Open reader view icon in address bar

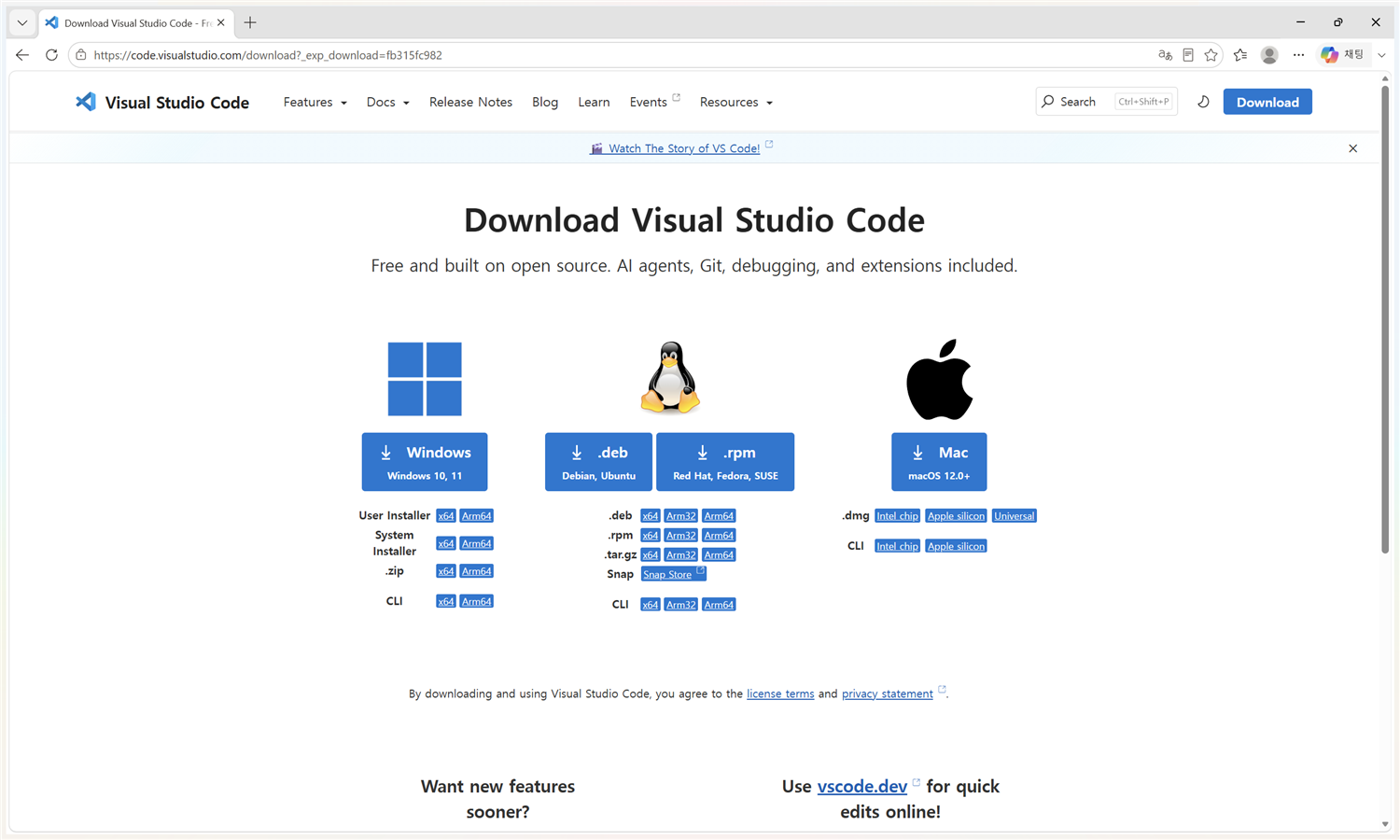1188,55
